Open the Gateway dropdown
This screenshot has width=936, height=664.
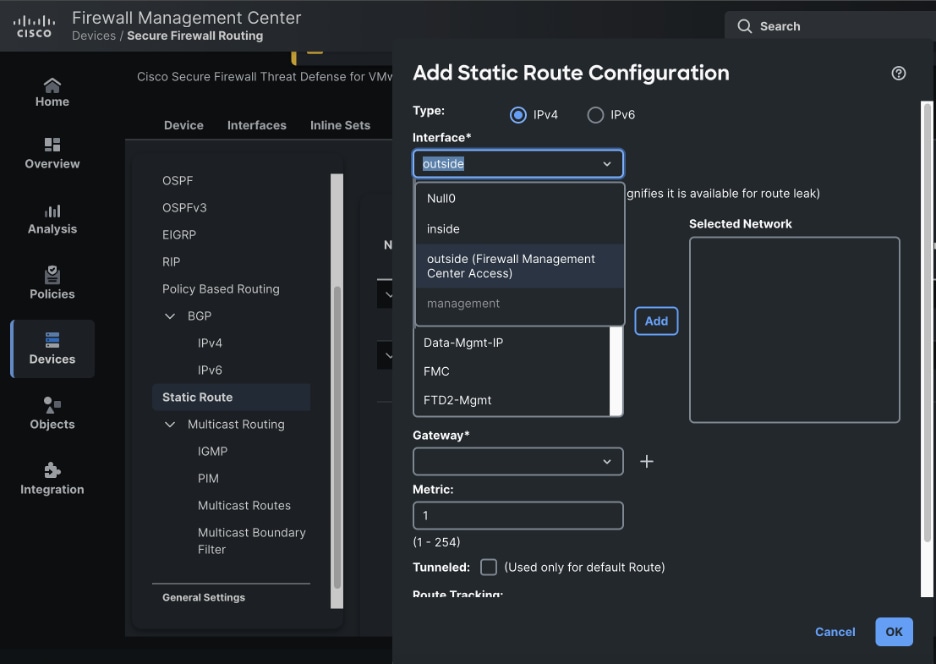pyautogui.click(x=518, y=462)
